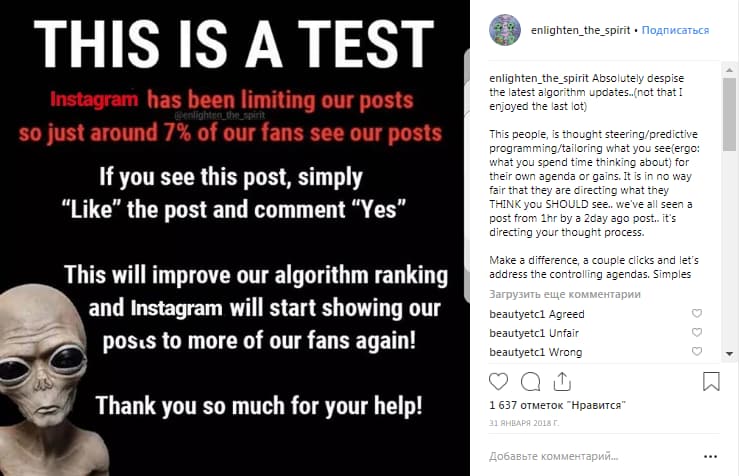The width and height of the screenshot is (739, 476).
Task: Click the THIS IS A TEST post image
Action: [x=235, y=238]
